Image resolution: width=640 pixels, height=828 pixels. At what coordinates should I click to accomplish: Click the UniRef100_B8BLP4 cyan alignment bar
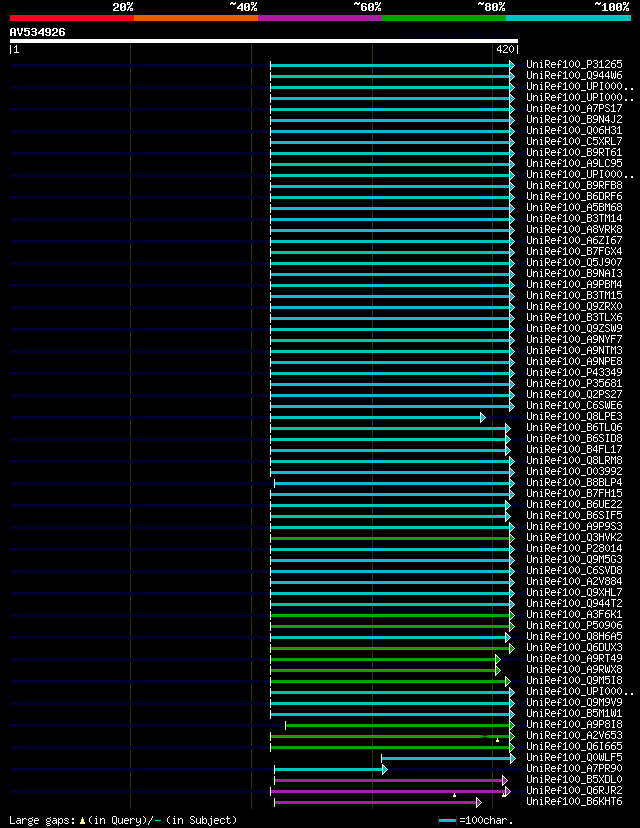pyautogui.click(x=392, y=484)
